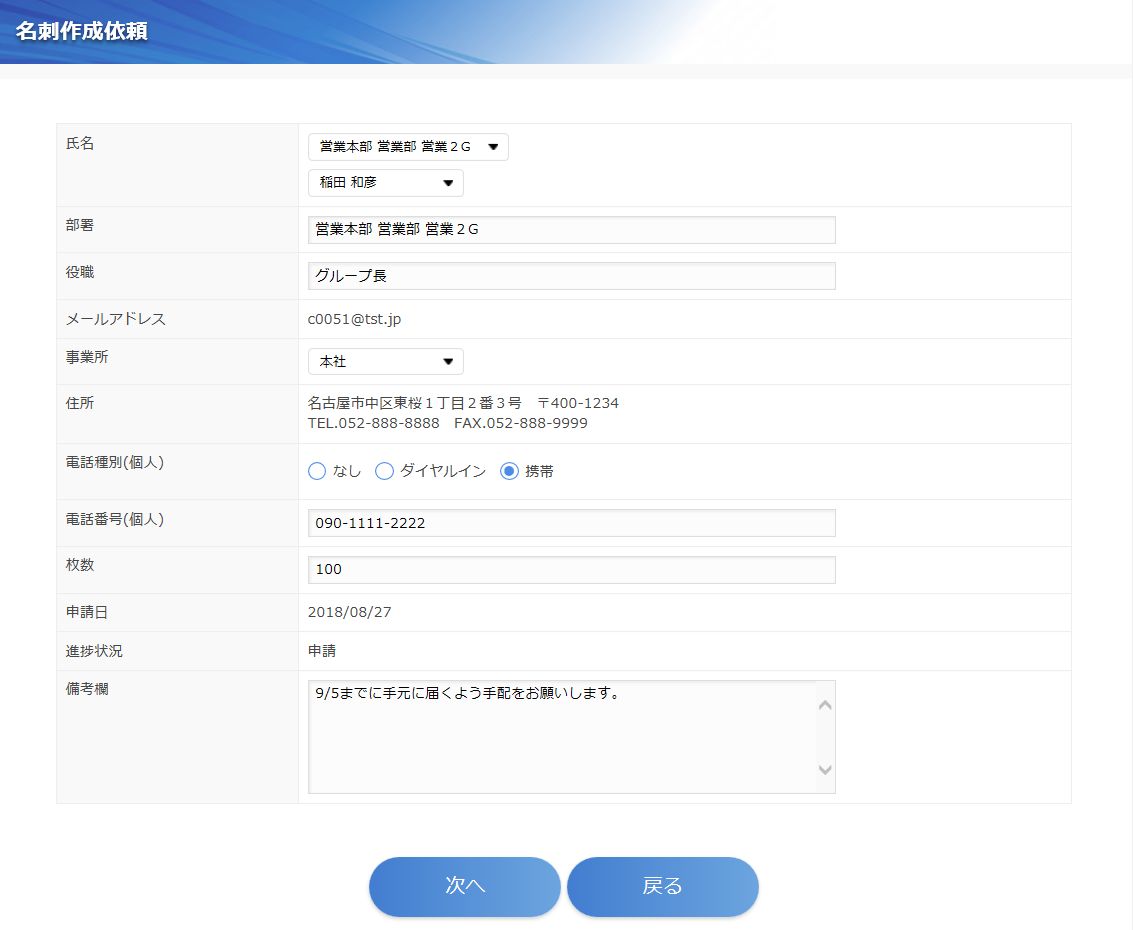Choose the ダイヤルイン phone type option
Viewport: 1133px width, 930px height.
pyautogui.click(x=385, y=471)
